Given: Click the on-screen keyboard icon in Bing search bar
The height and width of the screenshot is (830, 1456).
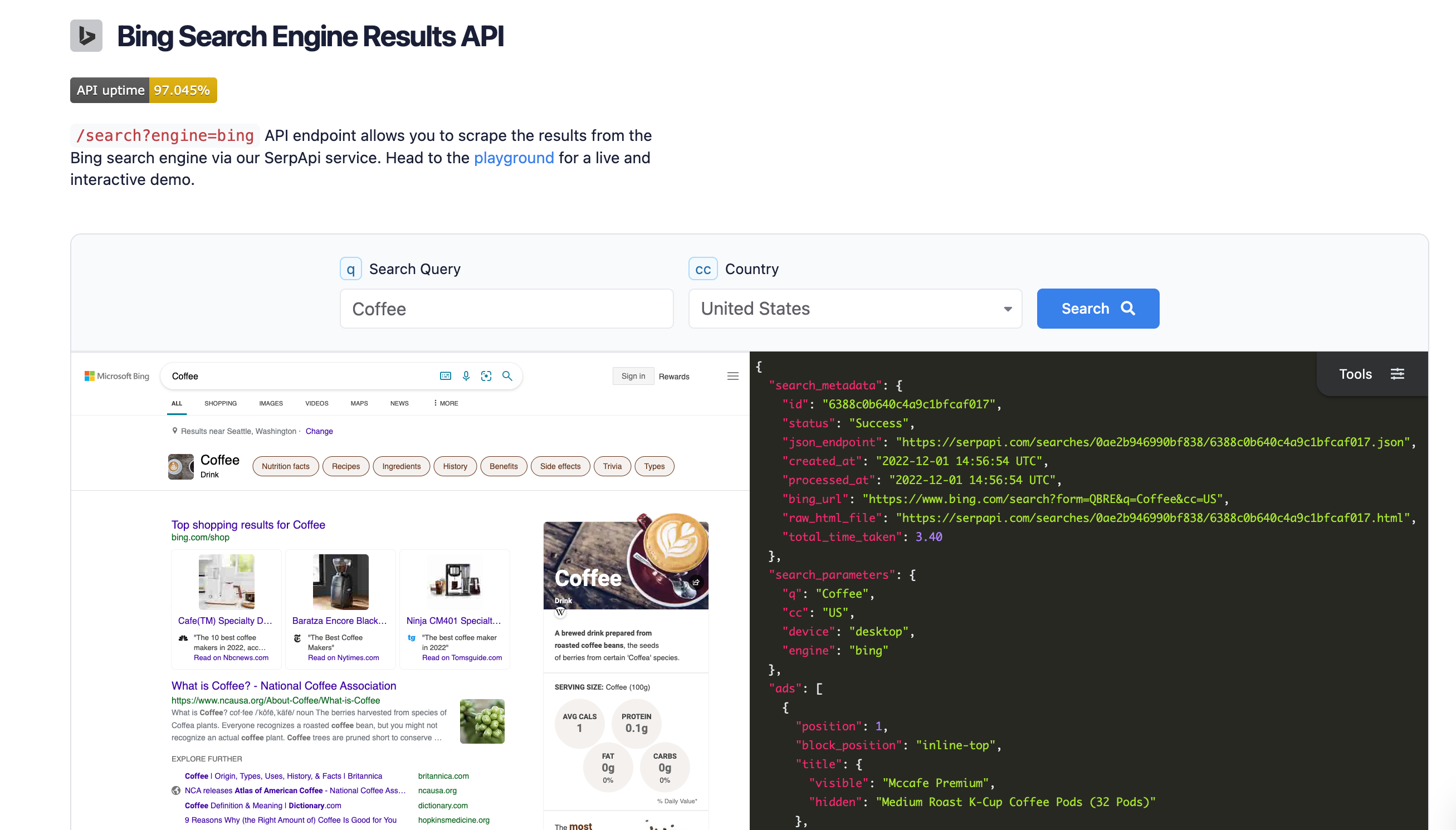Looking at the screenshot, I should 445,376.
